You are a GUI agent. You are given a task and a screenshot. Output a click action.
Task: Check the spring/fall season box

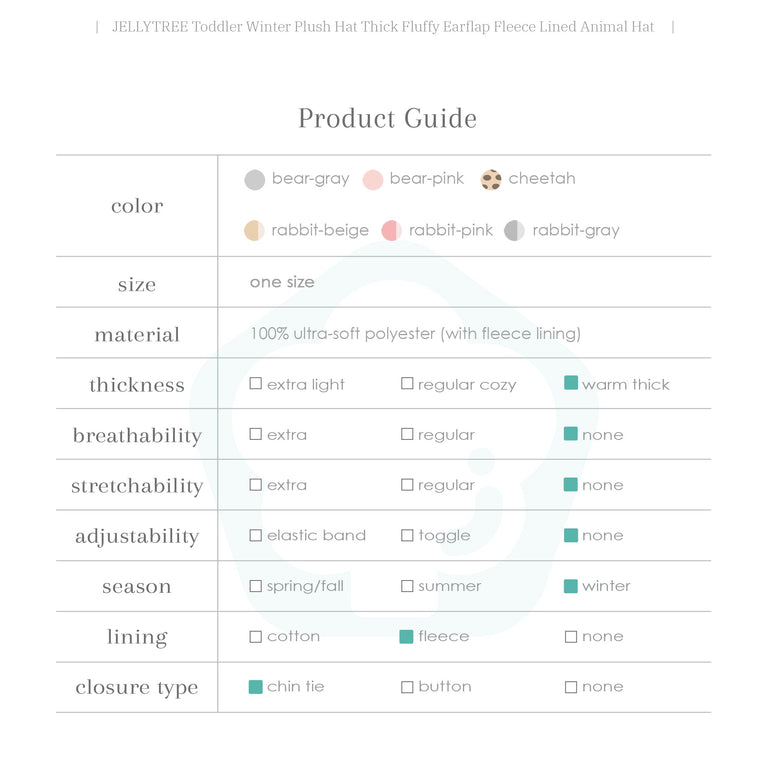click(256, 586)
